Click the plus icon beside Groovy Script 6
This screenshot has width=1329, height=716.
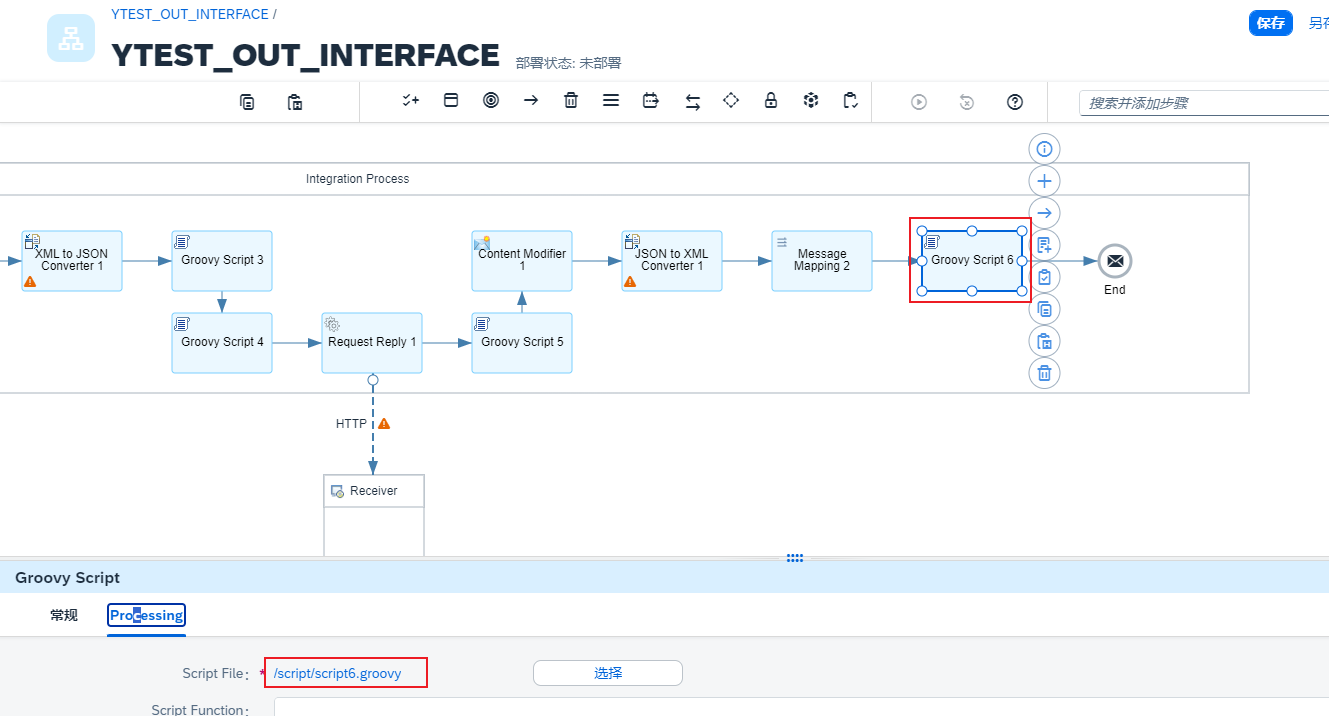1044,181
